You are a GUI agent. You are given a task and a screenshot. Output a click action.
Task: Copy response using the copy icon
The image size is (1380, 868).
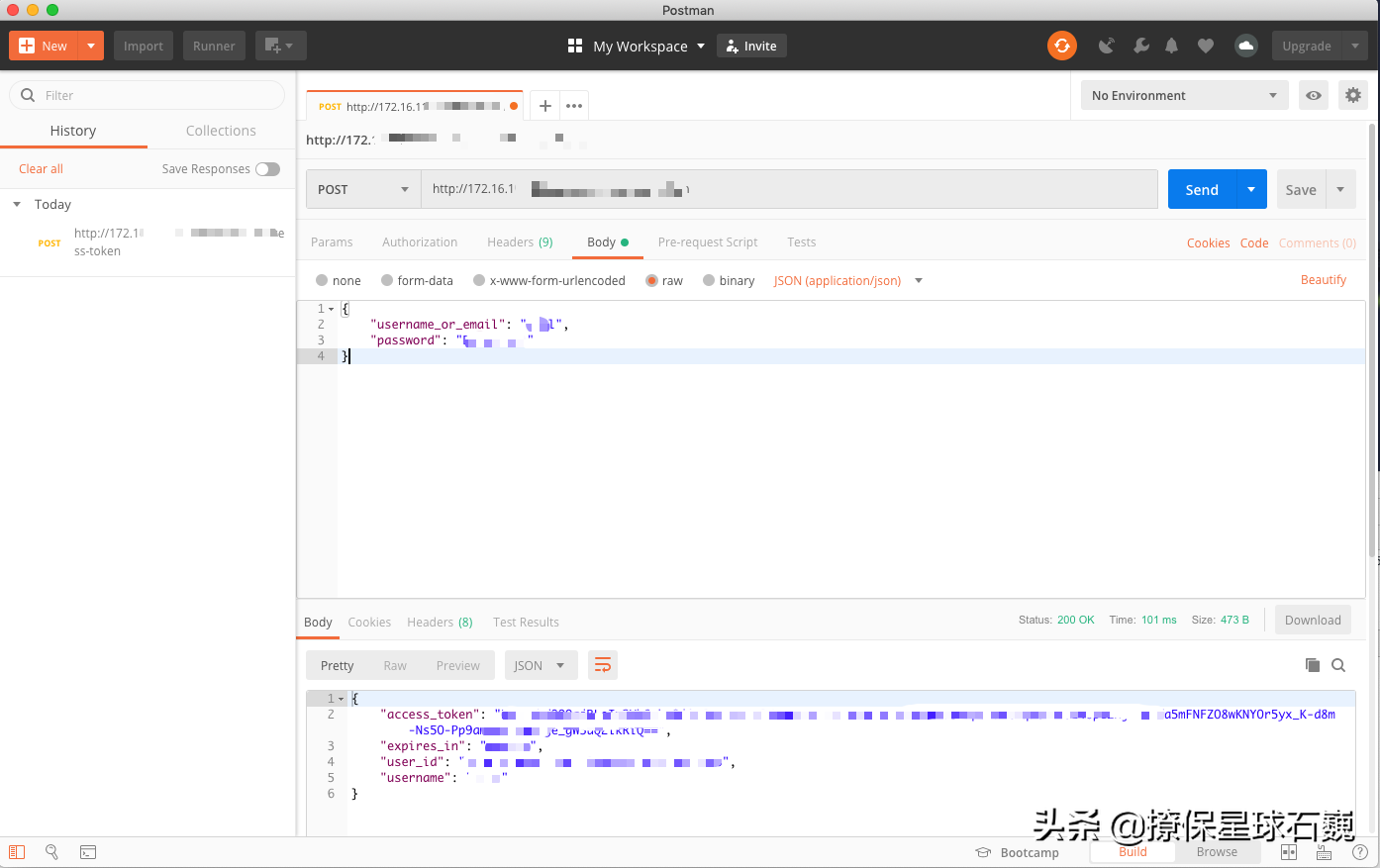[1313, 665]
